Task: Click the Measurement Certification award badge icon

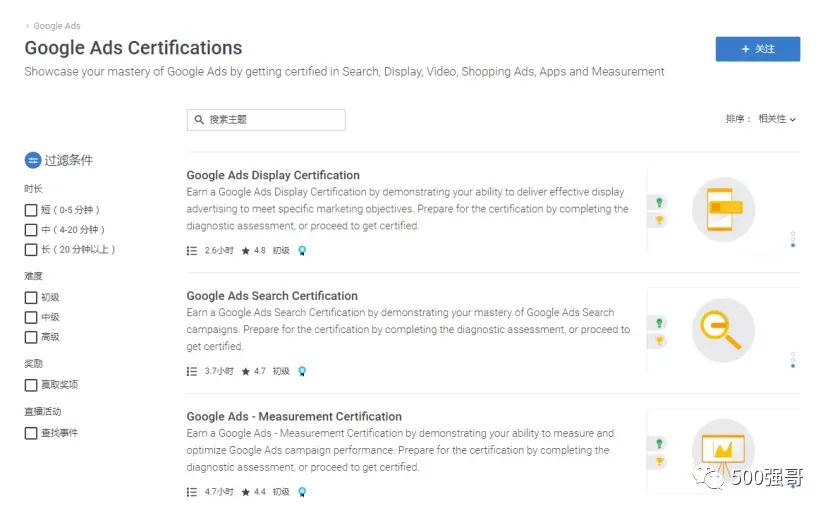Action: point(302,492)
